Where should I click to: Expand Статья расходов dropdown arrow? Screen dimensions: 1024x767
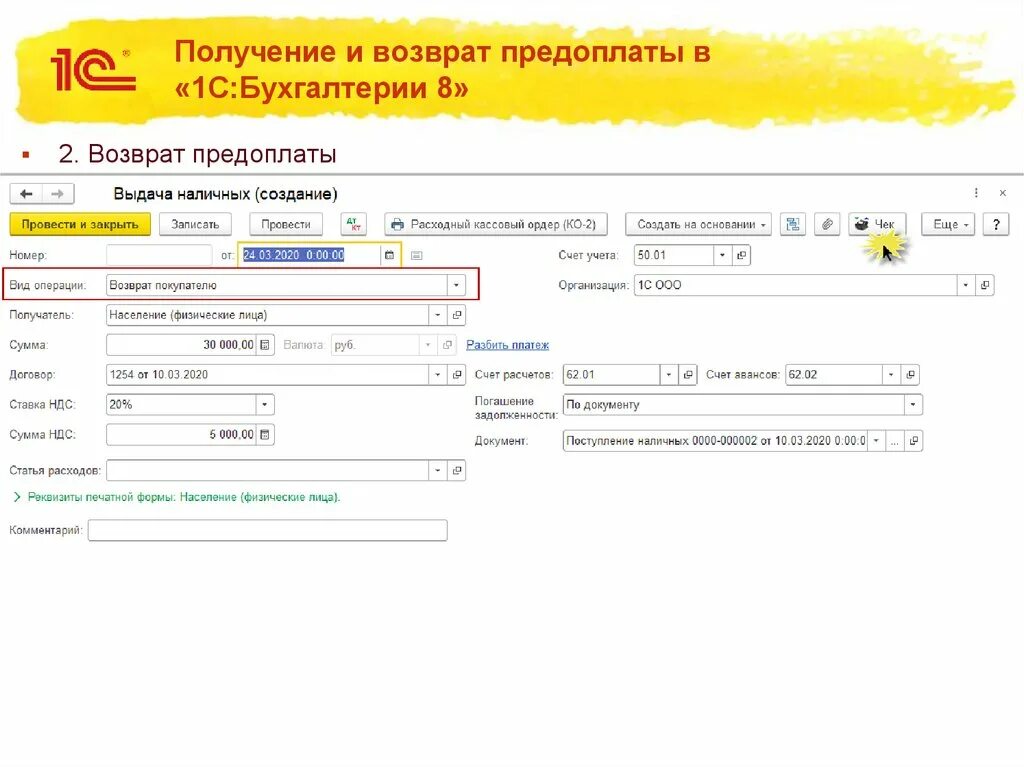click(x=438, y=470)
